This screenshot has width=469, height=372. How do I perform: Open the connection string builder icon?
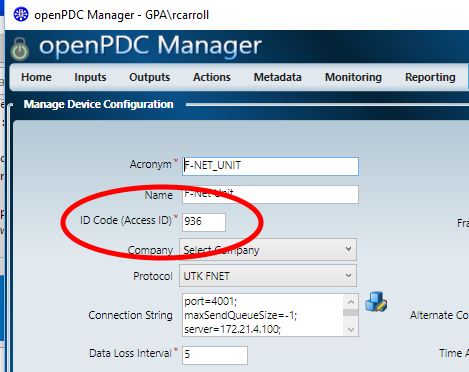coord(376,302)
